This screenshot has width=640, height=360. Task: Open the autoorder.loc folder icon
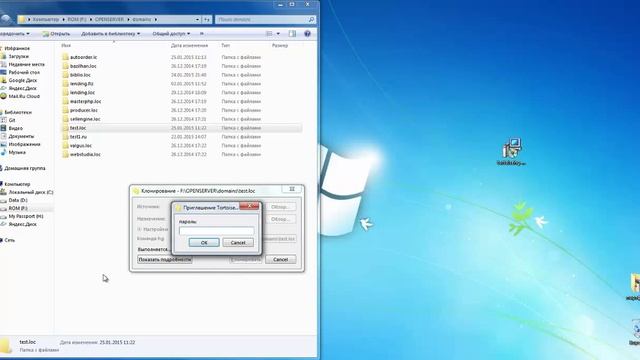click(65, 57)
